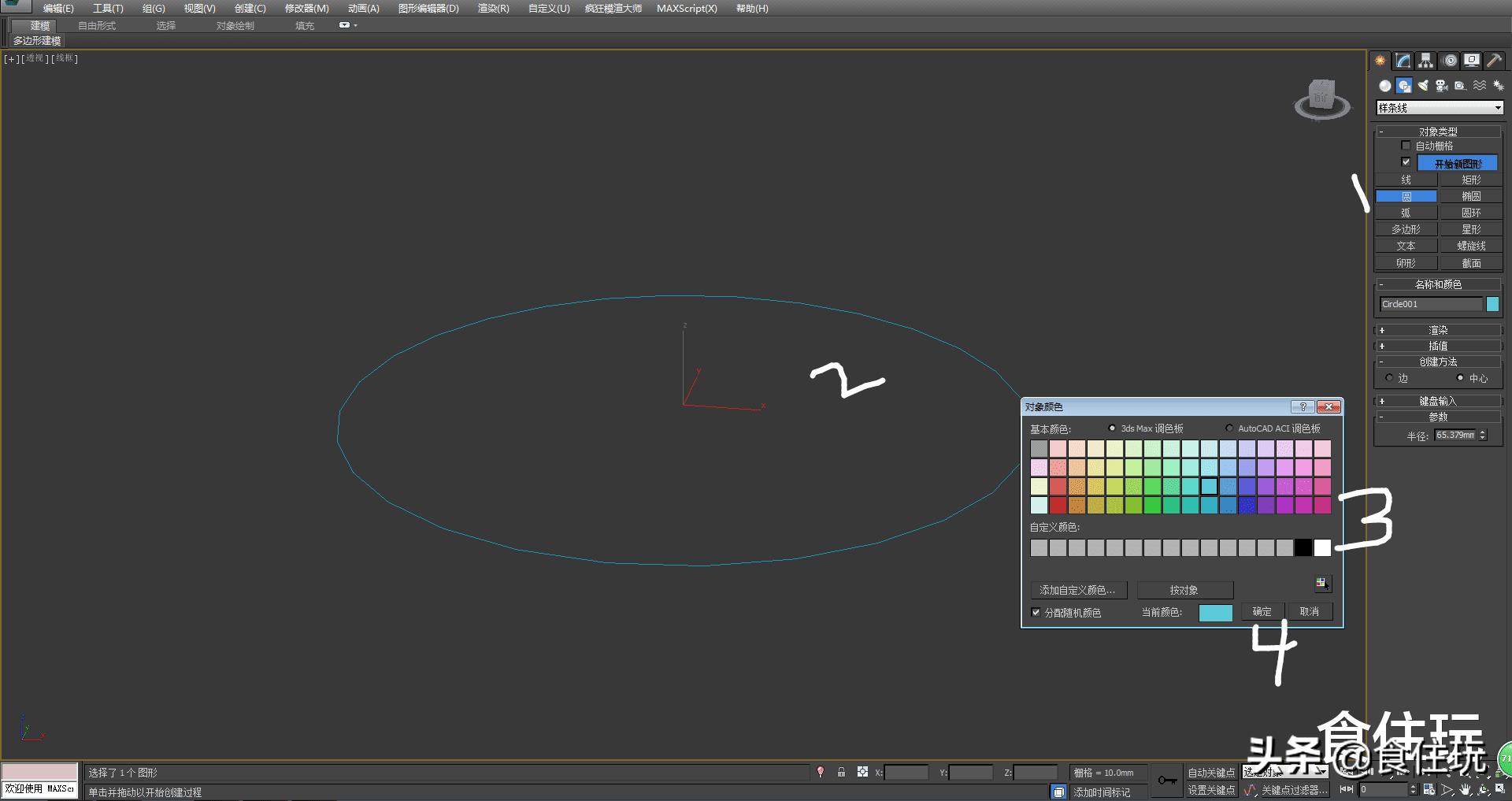The height and width of the screenshot is (801, 1512).
Task: Click the Geometry sphere category icon
Action: [1384, 86]
